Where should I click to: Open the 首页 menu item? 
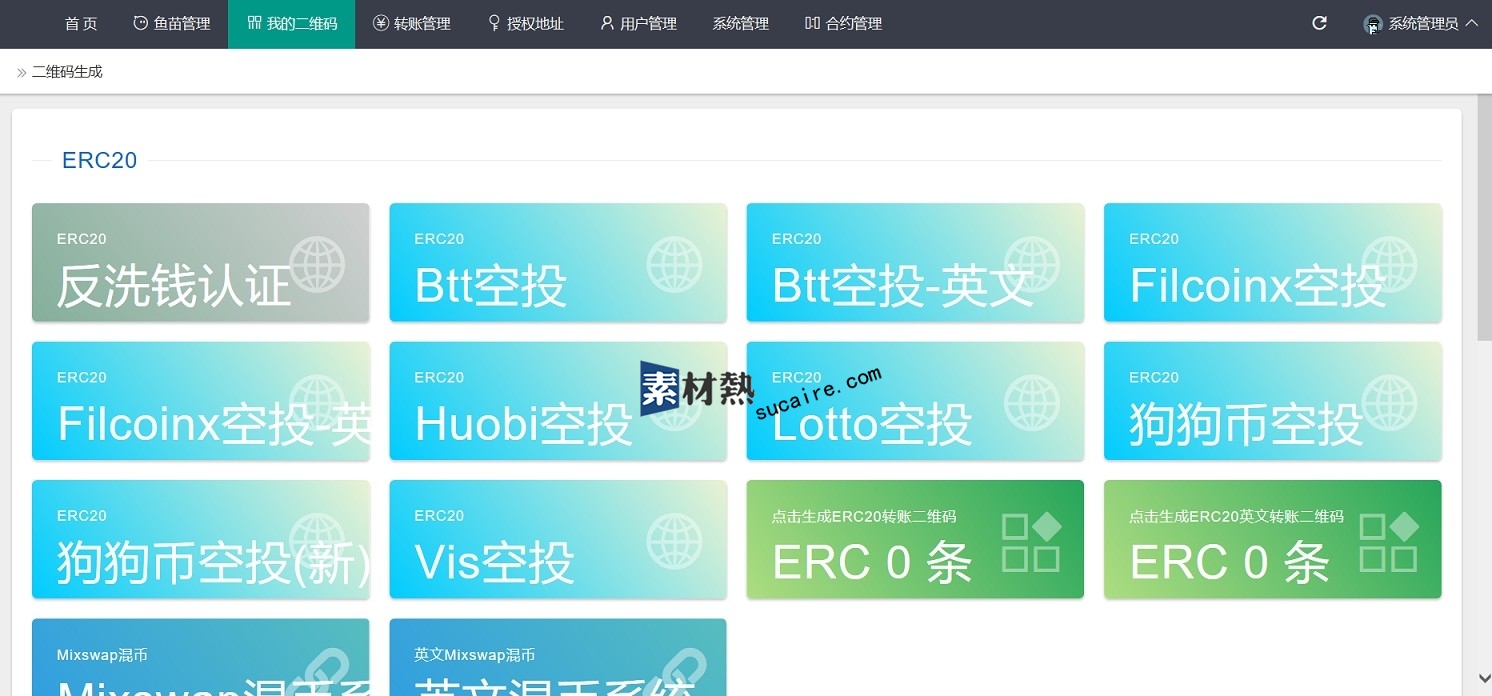(80, 24)
